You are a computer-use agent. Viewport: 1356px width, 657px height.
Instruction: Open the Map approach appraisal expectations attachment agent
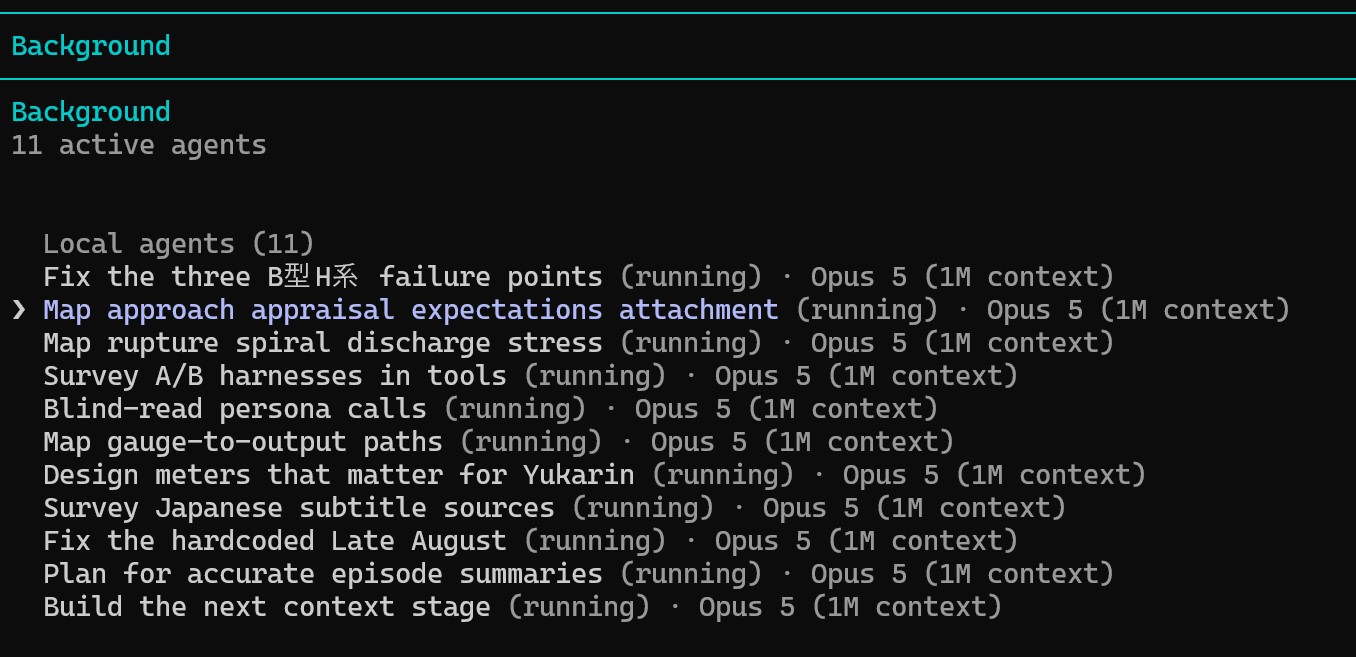(x=666, y=310)
